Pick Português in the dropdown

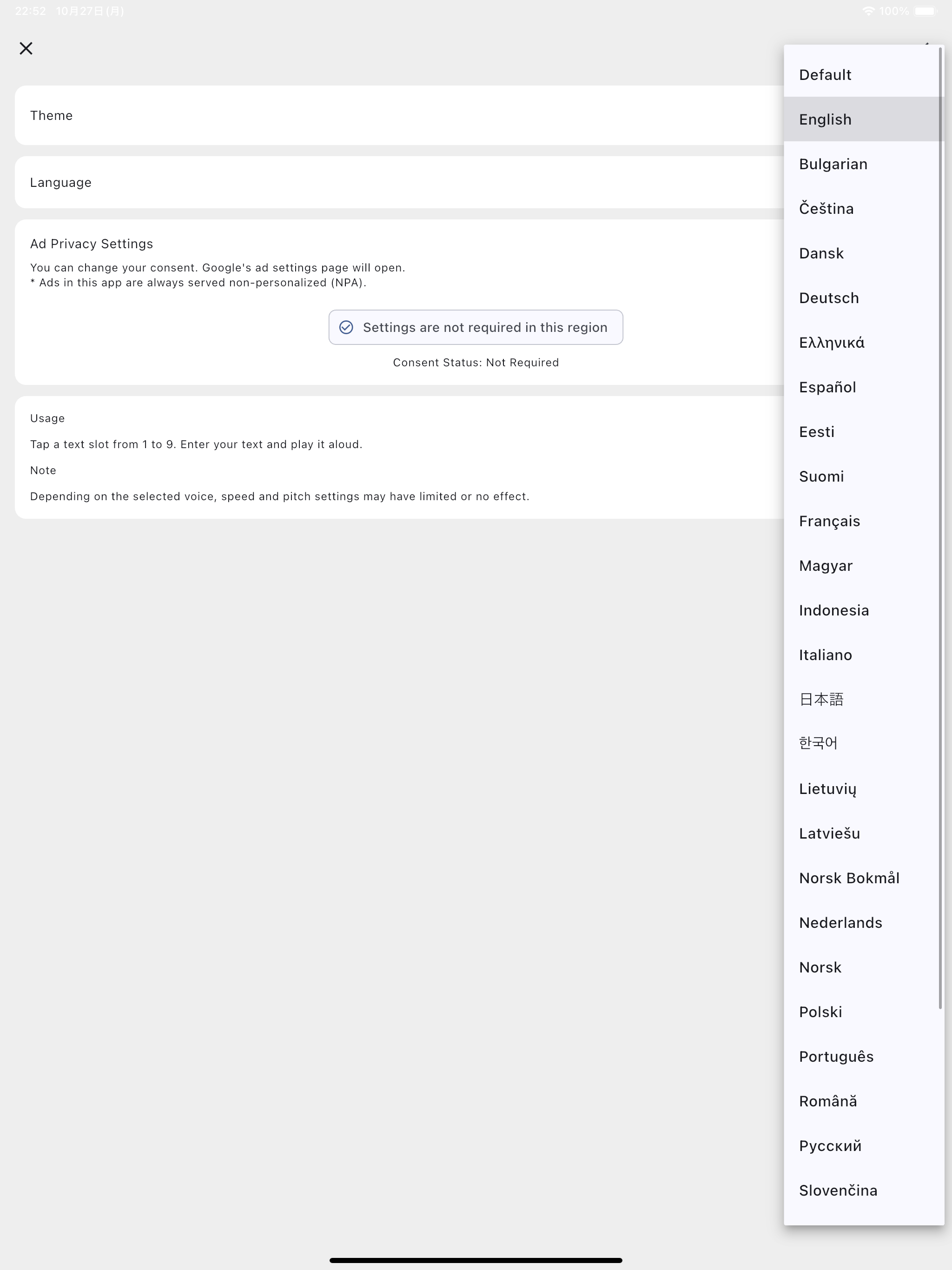click(x=864, y=1057)
